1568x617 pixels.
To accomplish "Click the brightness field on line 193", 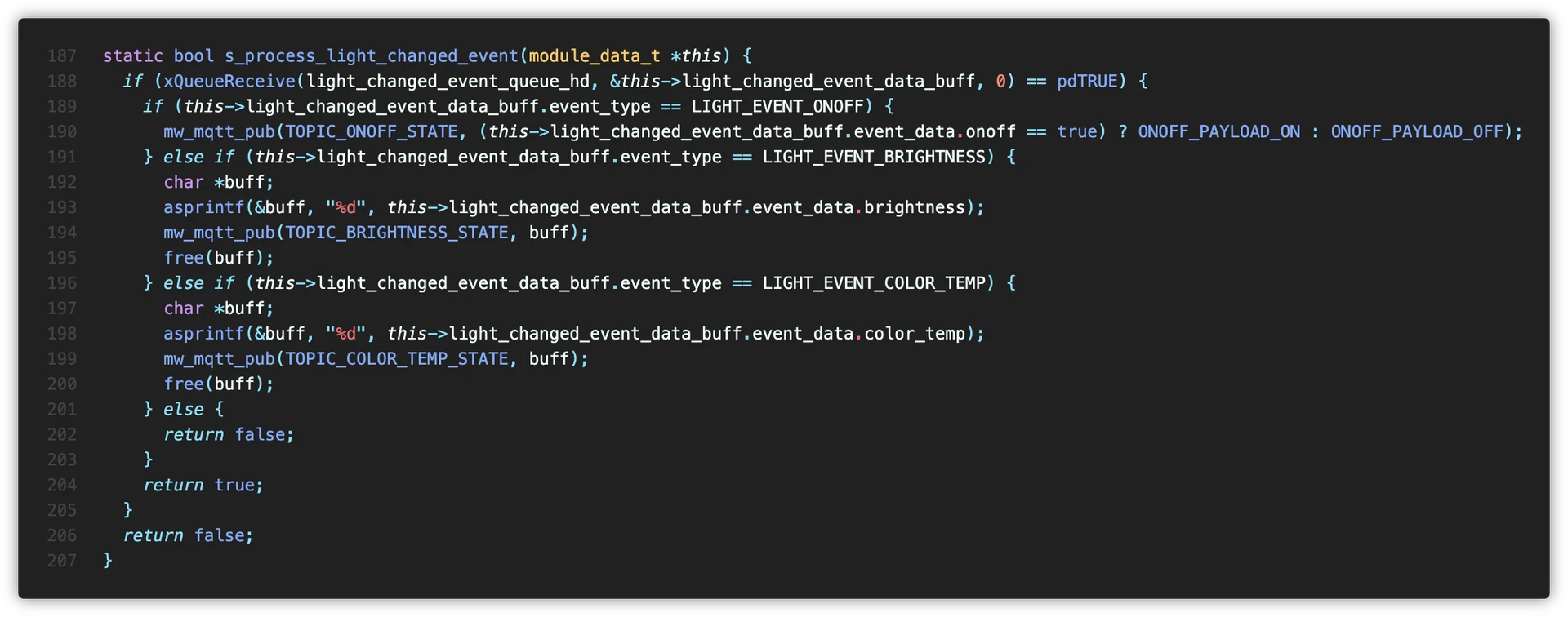I will (915, 208).
